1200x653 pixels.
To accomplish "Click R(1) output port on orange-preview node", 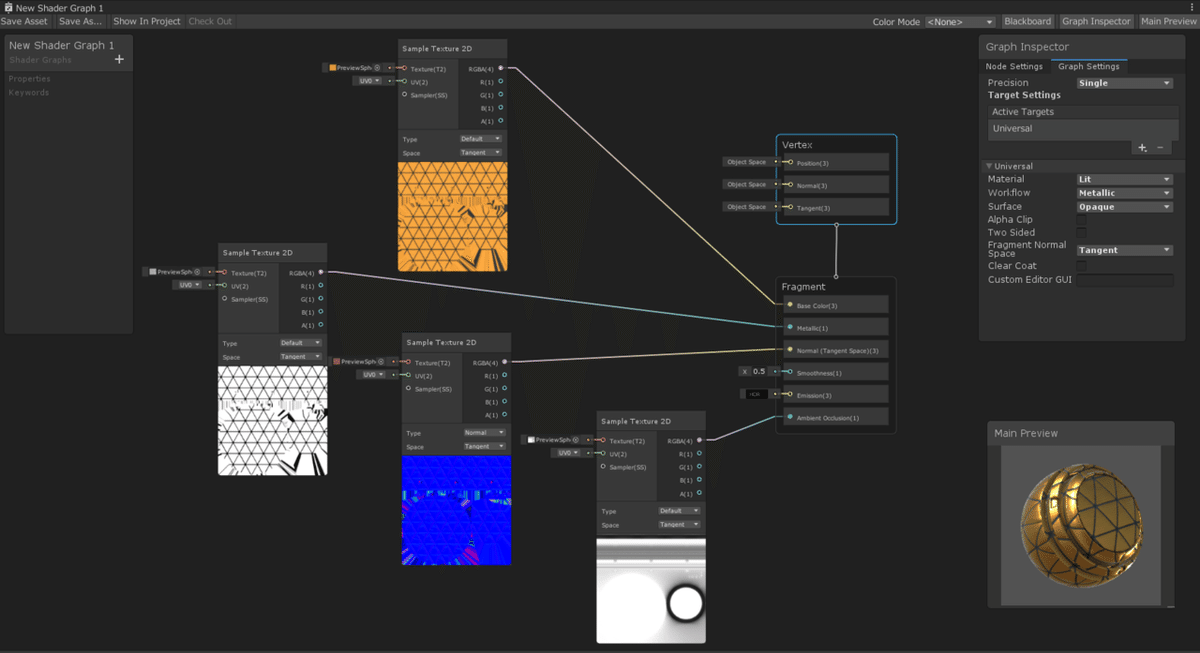I will click(x=500, y=82).
